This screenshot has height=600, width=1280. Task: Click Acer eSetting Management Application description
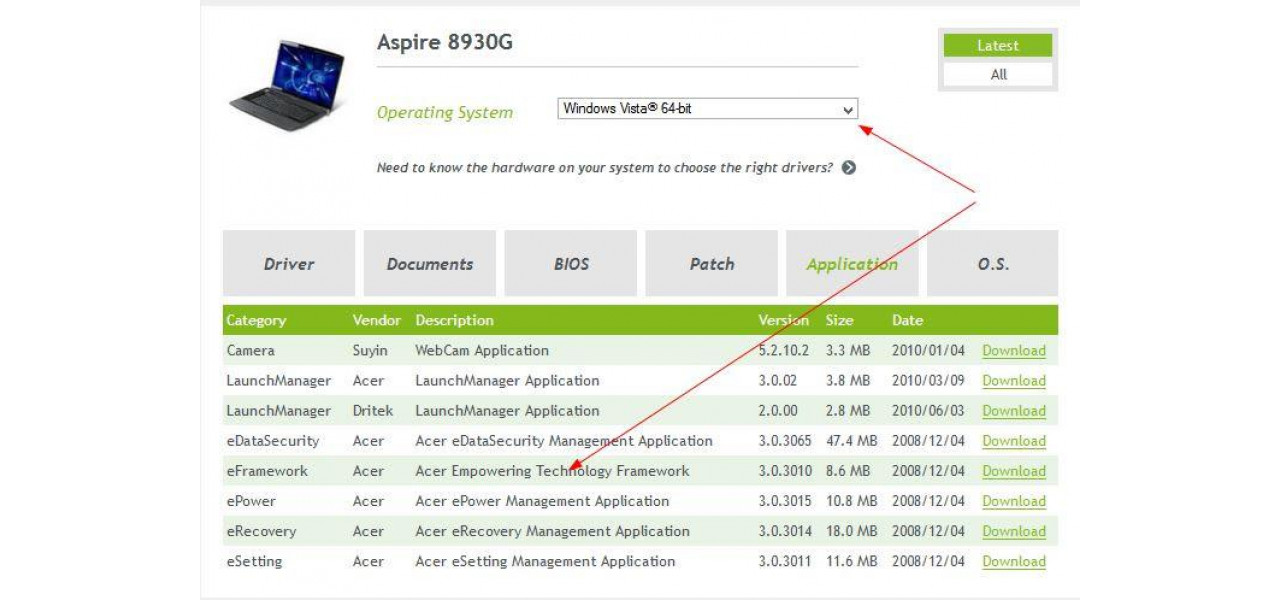tap(546, 561)
